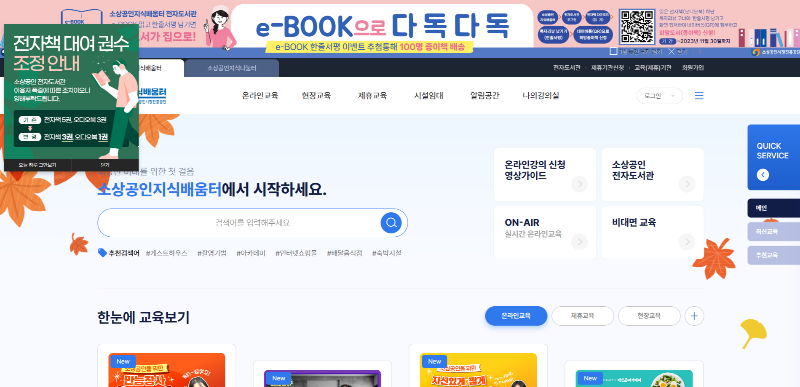
Task: Open the 나의강의실 main menu
Action: point(541,95)
